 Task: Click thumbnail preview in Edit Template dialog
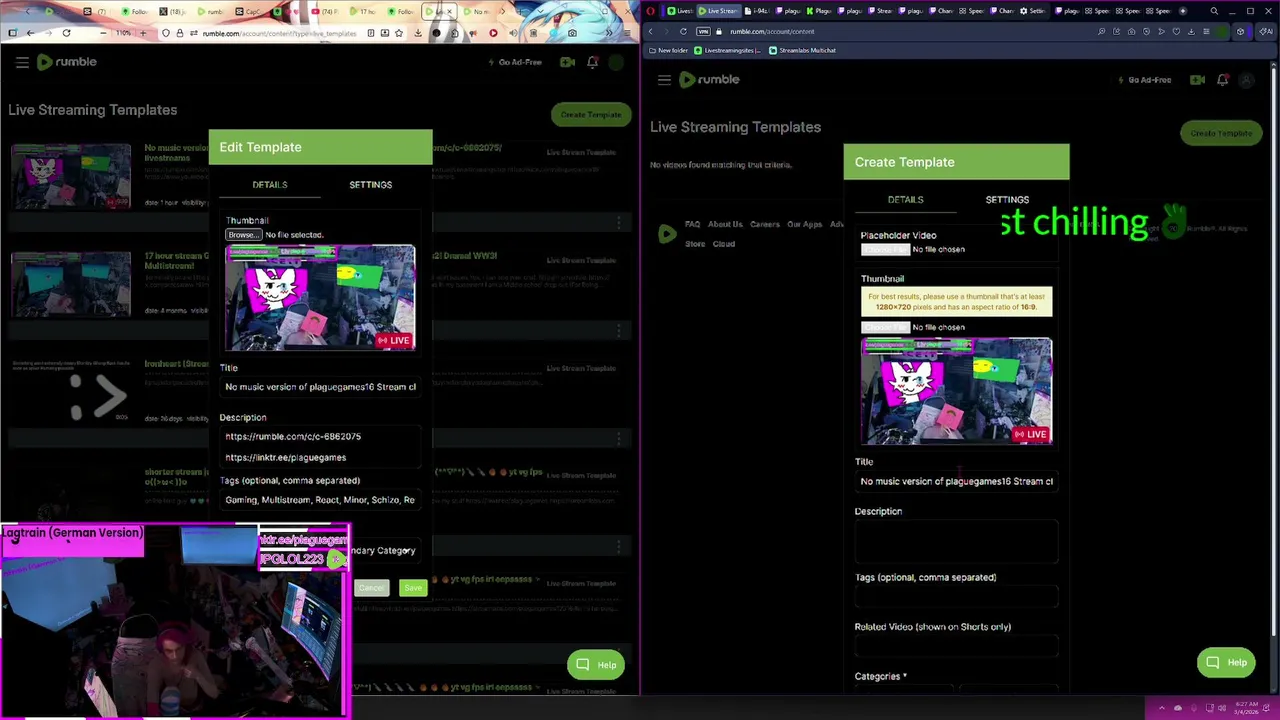(320, 297)
